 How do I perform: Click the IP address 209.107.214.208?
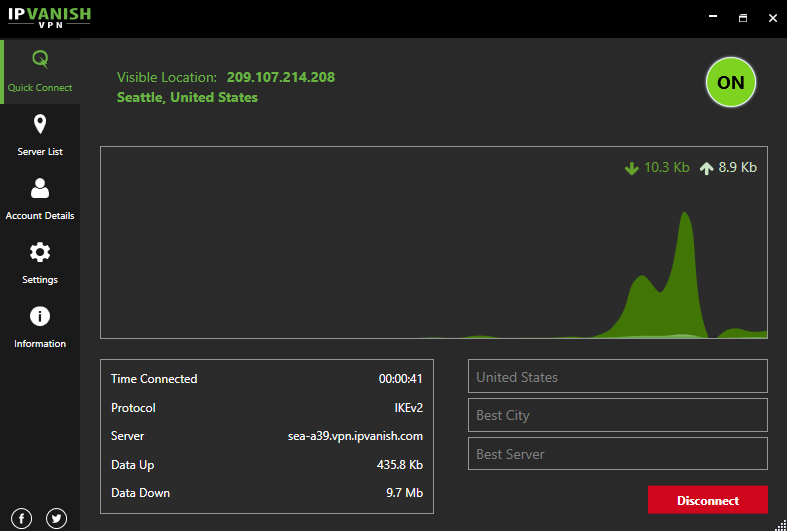click(281, 77)
